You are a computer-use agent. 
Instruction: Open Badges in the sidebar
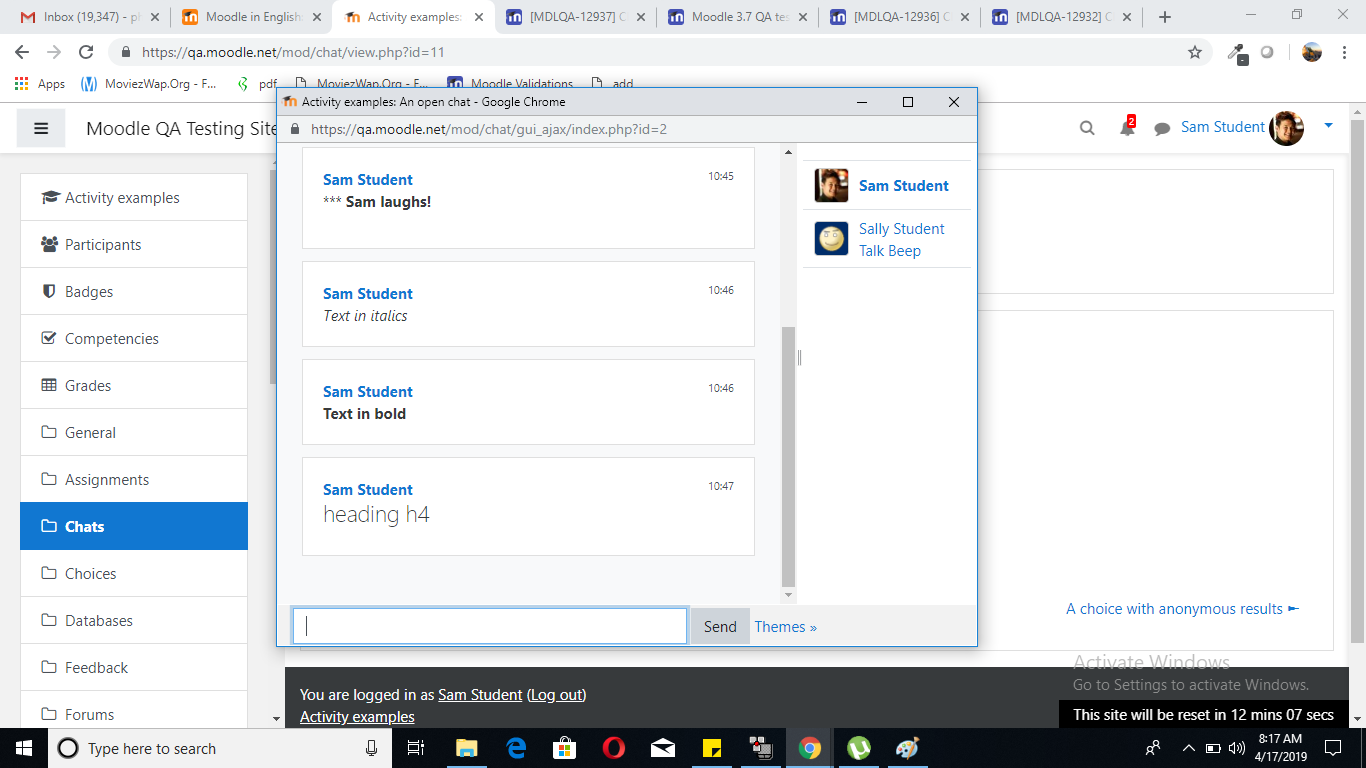coord(134,291)
